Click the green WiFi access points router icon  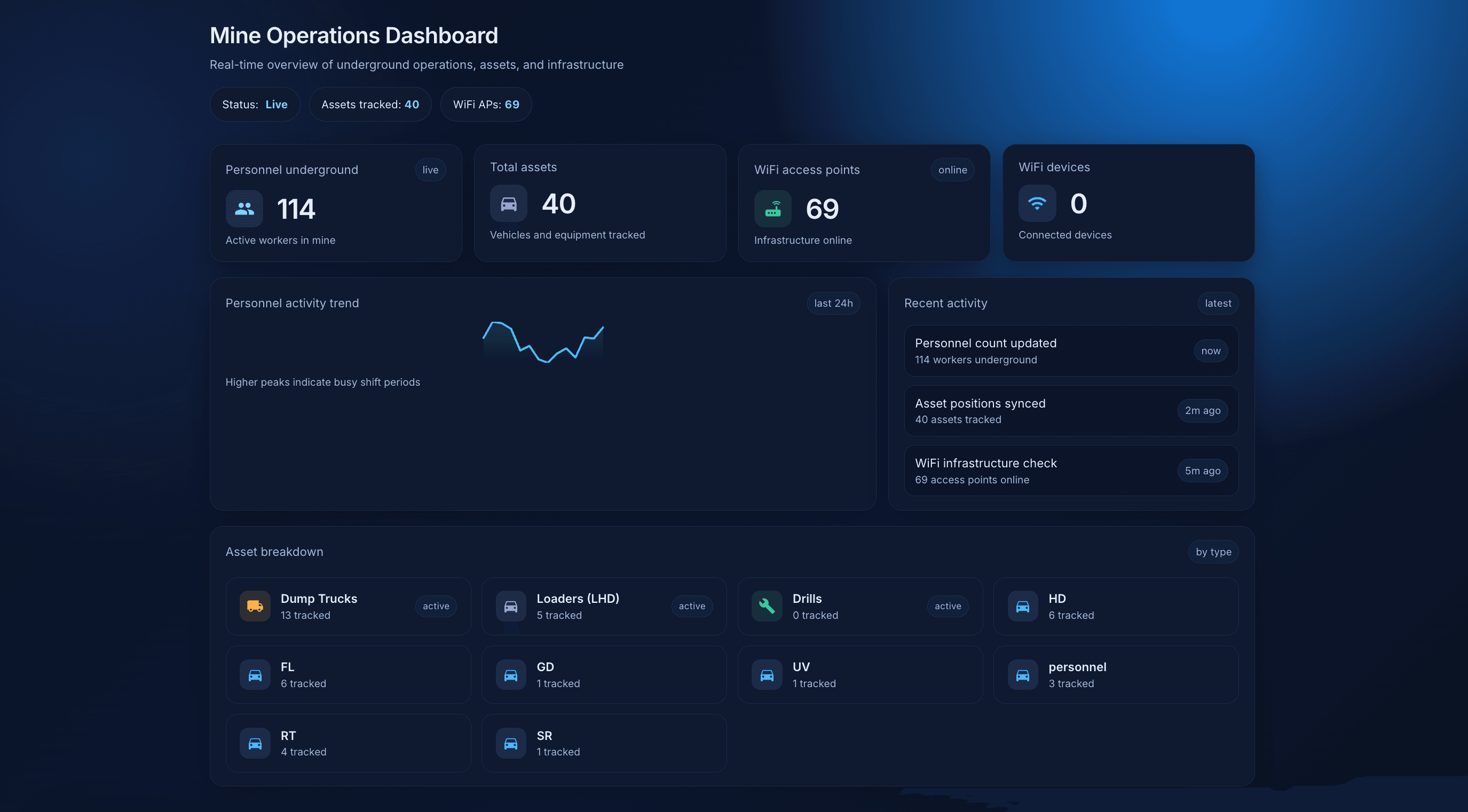[773, 209]
